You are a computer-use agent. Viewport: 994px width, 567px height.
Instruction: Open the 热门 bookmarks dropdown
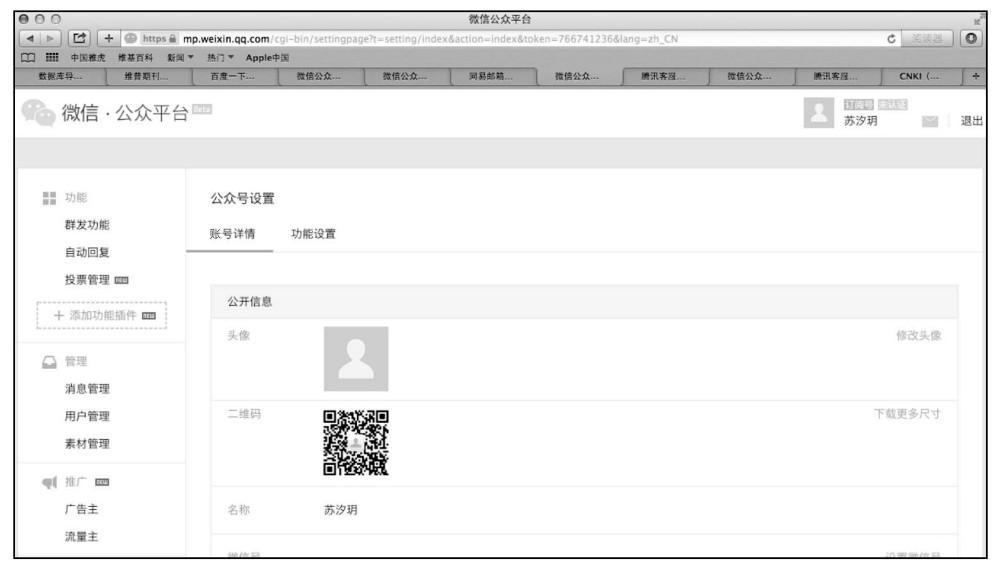(x=220, y=58)
